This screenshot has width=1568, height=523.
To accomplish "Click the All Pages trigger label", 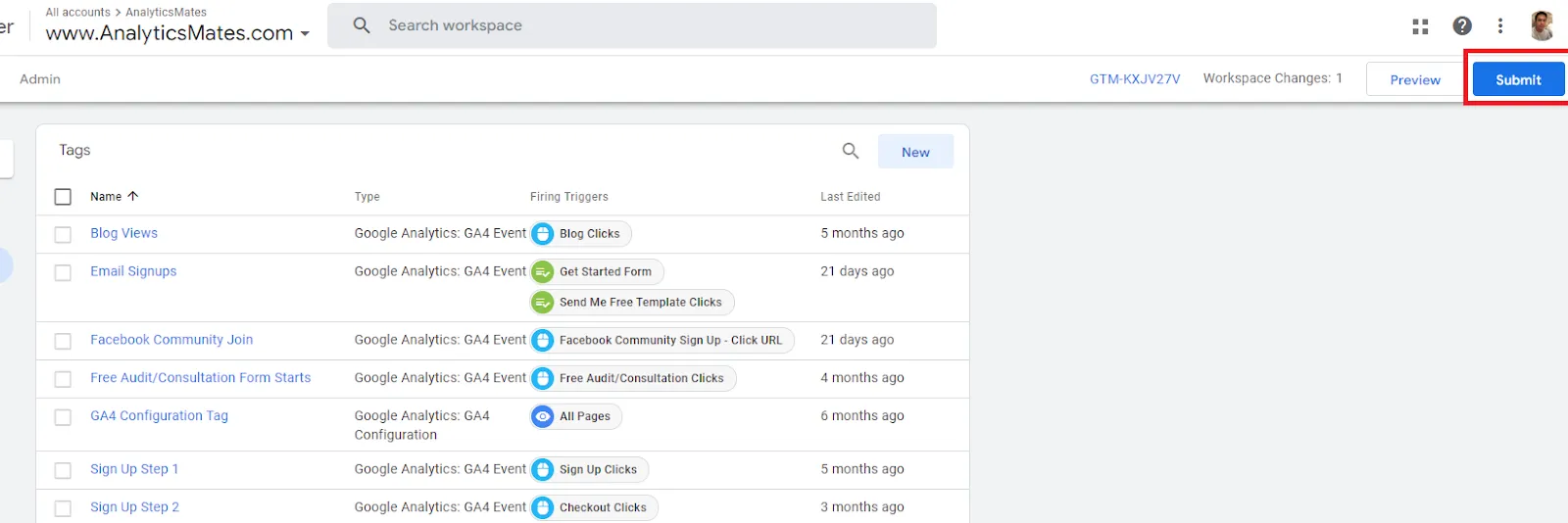I will pyautogui.click(x=585, y=416).
